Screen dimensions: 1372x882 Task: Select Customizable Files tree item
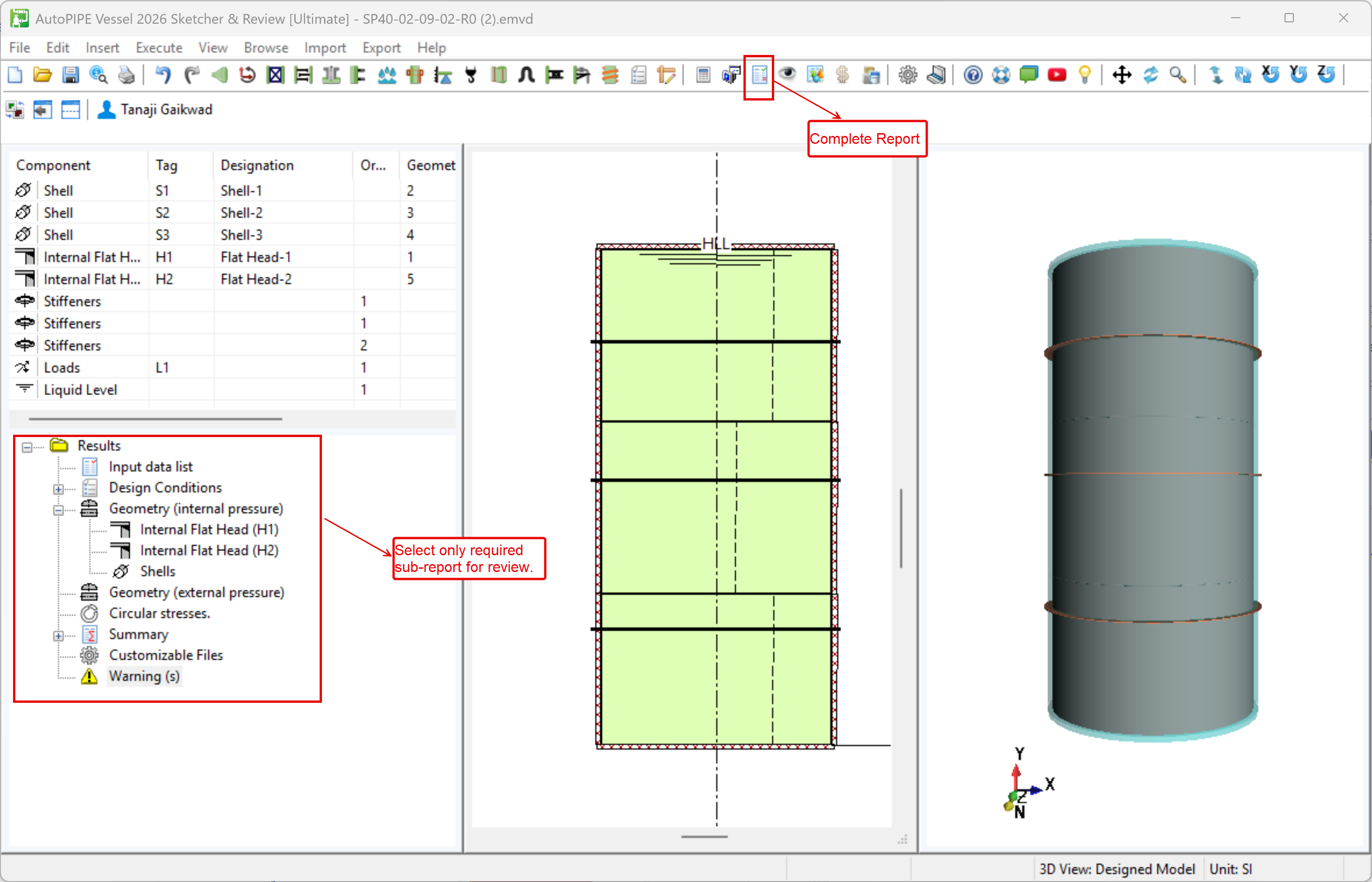[x=166, y=655]
